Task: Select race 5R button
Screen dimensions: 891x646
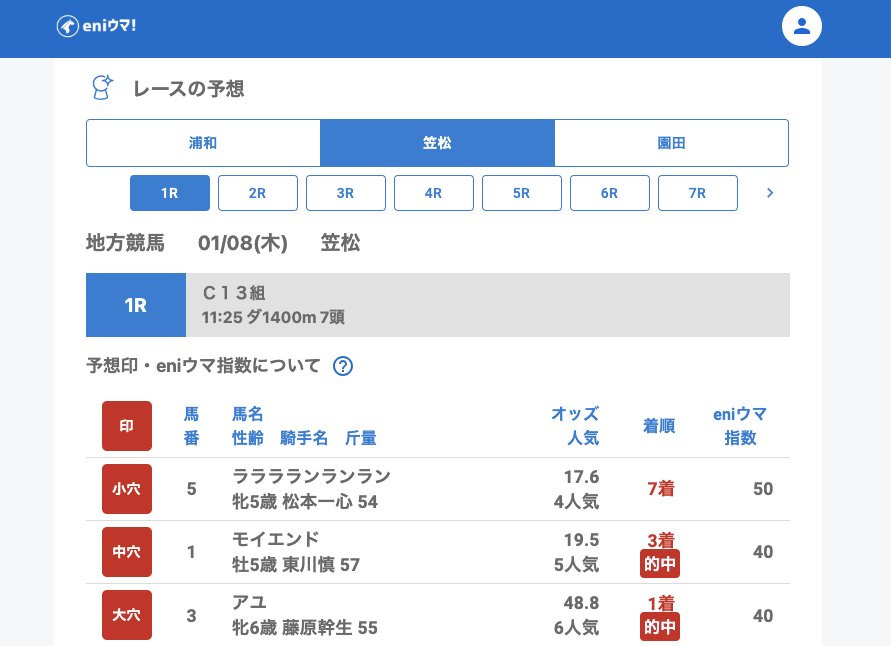Action: point(522,193)
